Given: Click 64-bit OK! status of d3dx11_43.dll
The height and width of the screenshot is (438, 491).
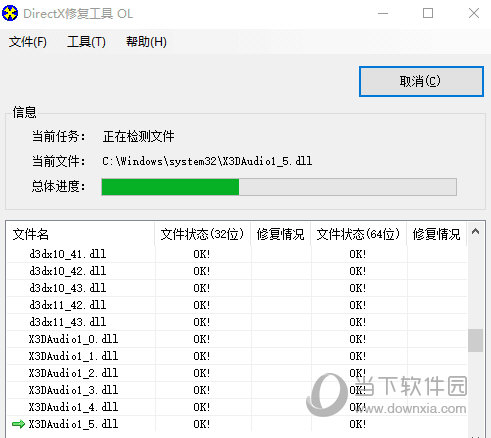Looking at the screenshot, I should click(358, 323).
